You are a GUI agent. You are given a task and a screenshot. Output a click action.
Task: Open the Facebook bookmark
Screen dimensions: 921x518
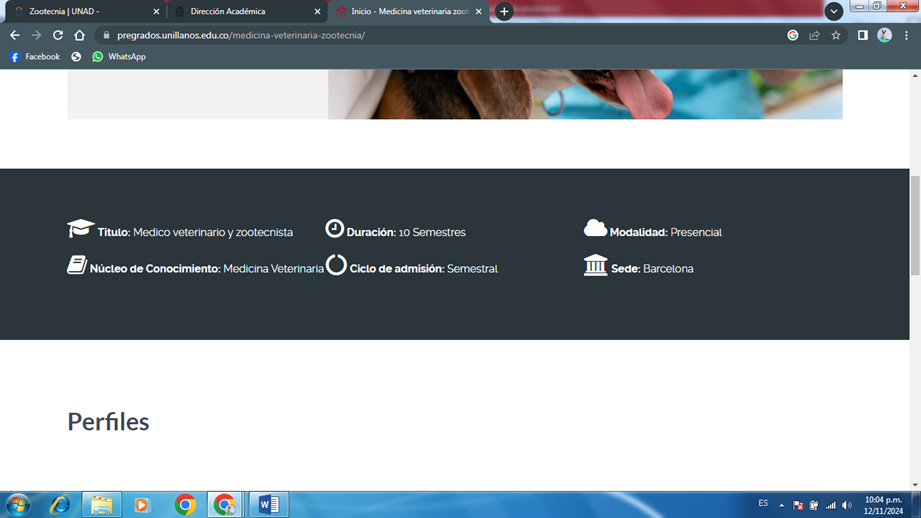tap(35, 57)
